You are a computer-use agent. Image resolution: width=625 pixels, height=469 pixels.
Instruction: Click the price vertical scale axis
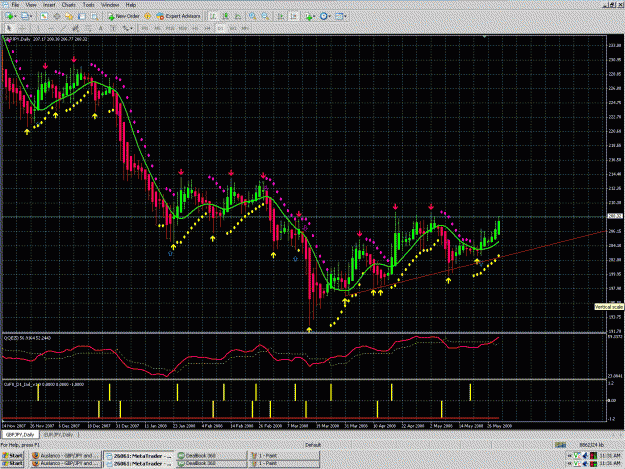pos(615,183)
